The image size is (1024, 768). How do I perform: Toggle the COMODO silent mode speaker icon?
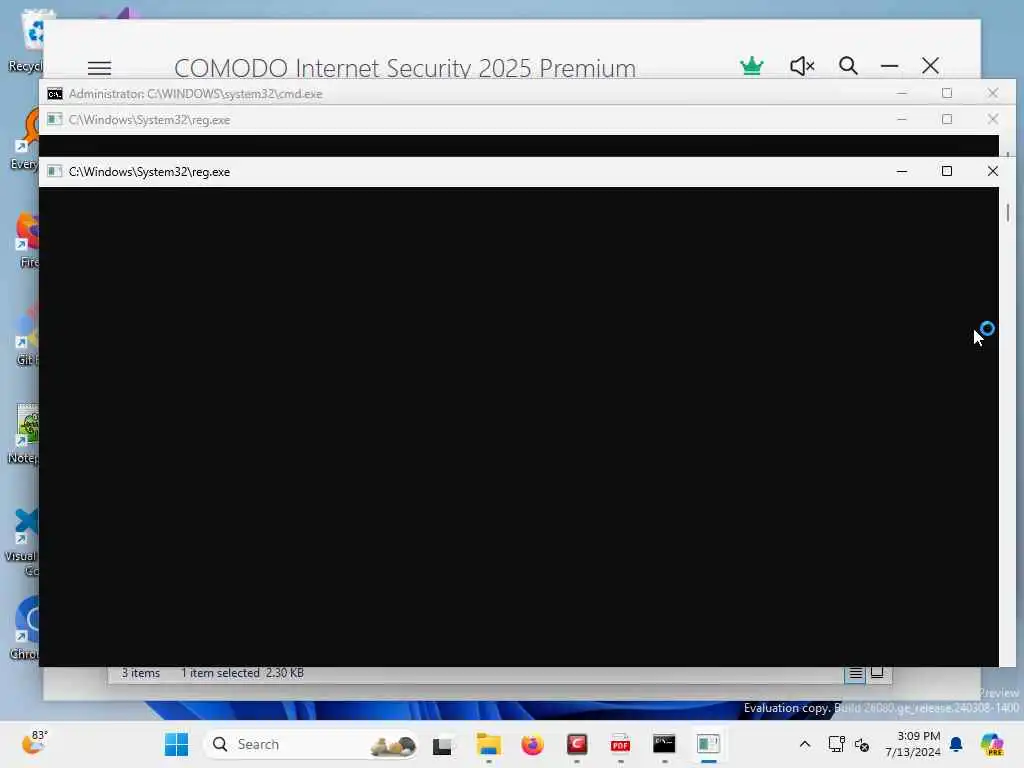(802, 66)
